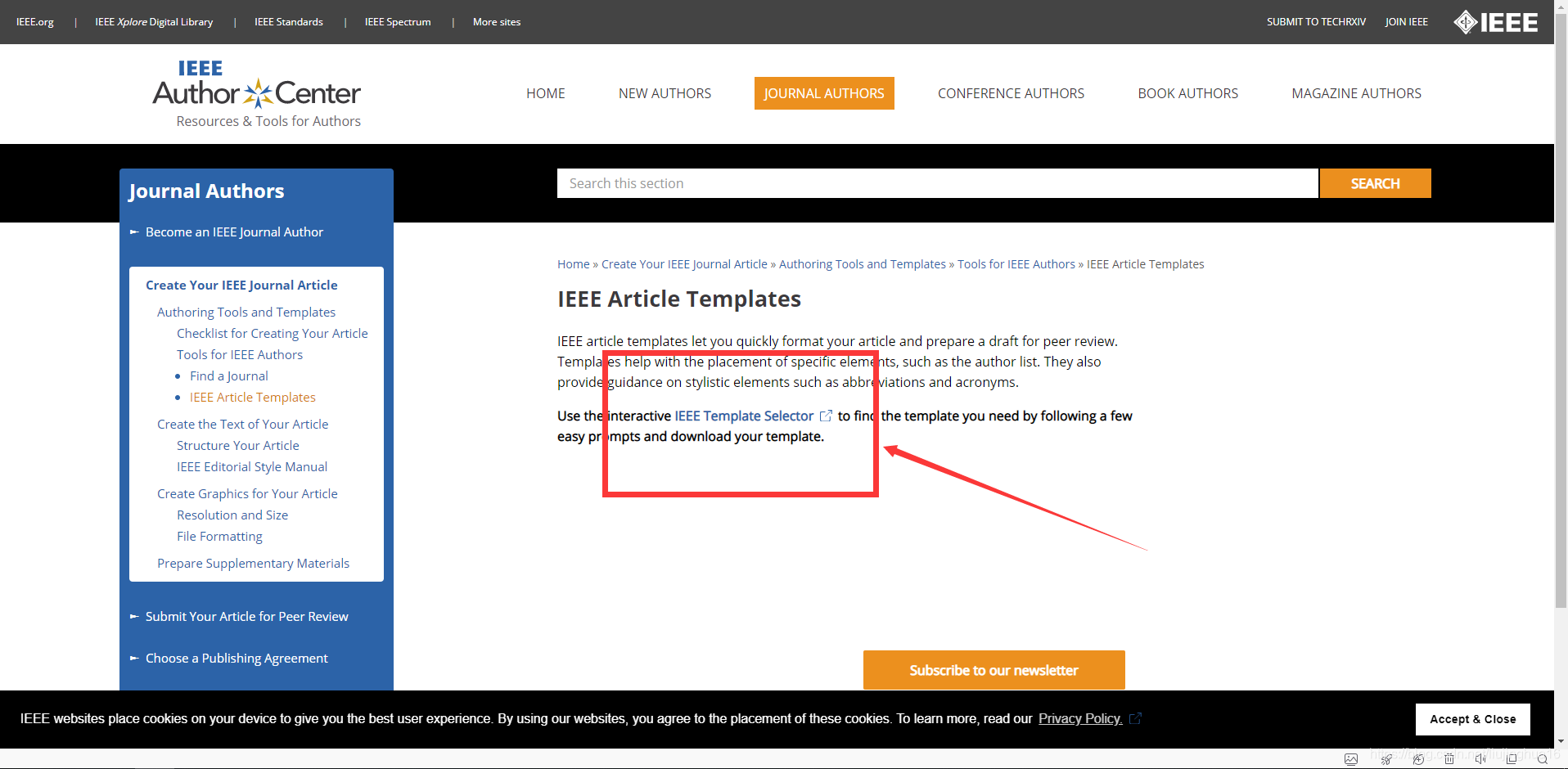Open MAGAZINE AUTHORS section
The image size is (1568, 769).
1356,93
